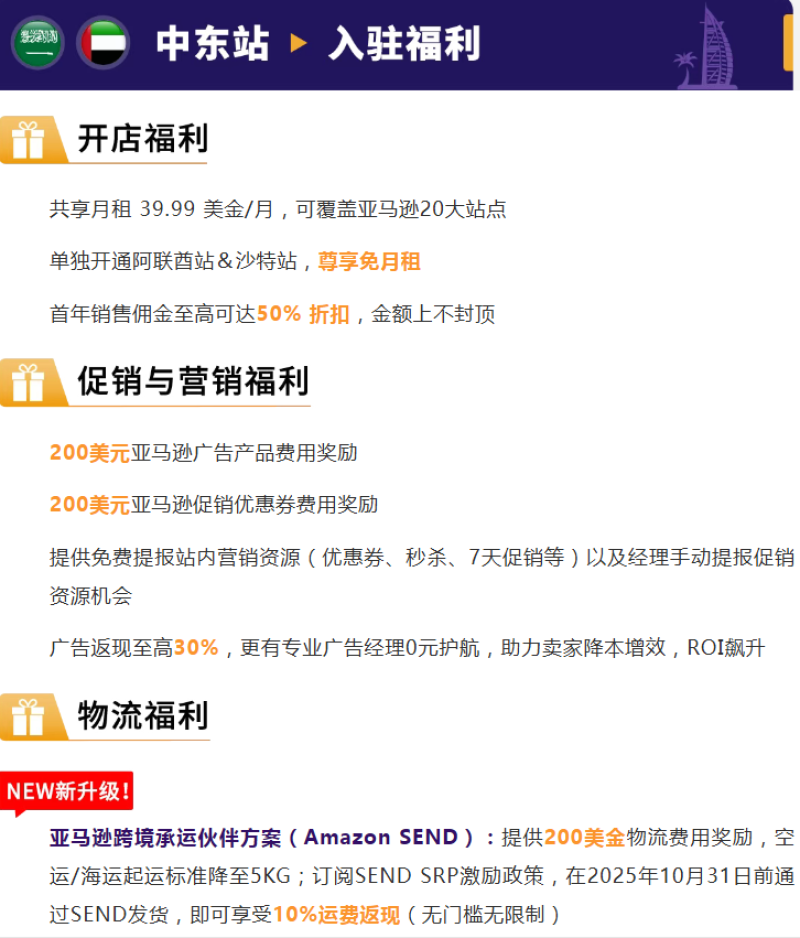This screenshot has width=800, height=938.
Task: Click the Saudi Arabia flag icon
Action: click(x=38, y=43)
